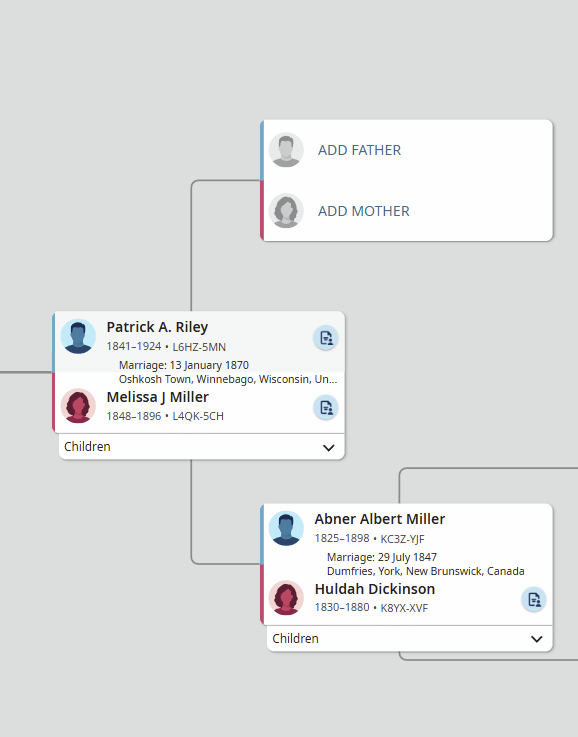578x737 pixels.
Task: Open record hints icon for Patrick A. Riley
Action: [x=326, y=338]
